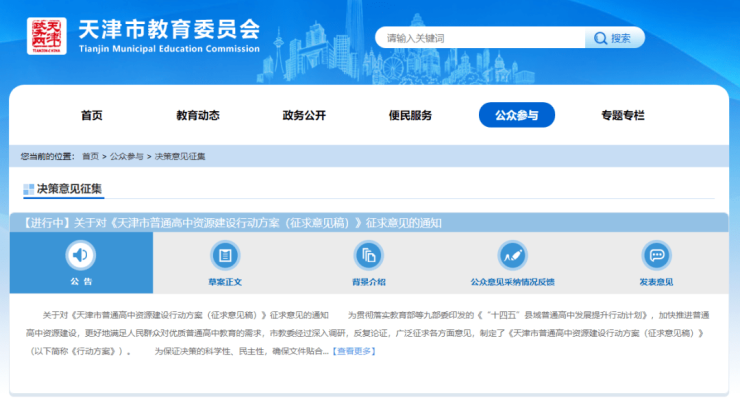
Task: Click 首页 in the breadcrumb trail
Action: (x=90, y=157)
